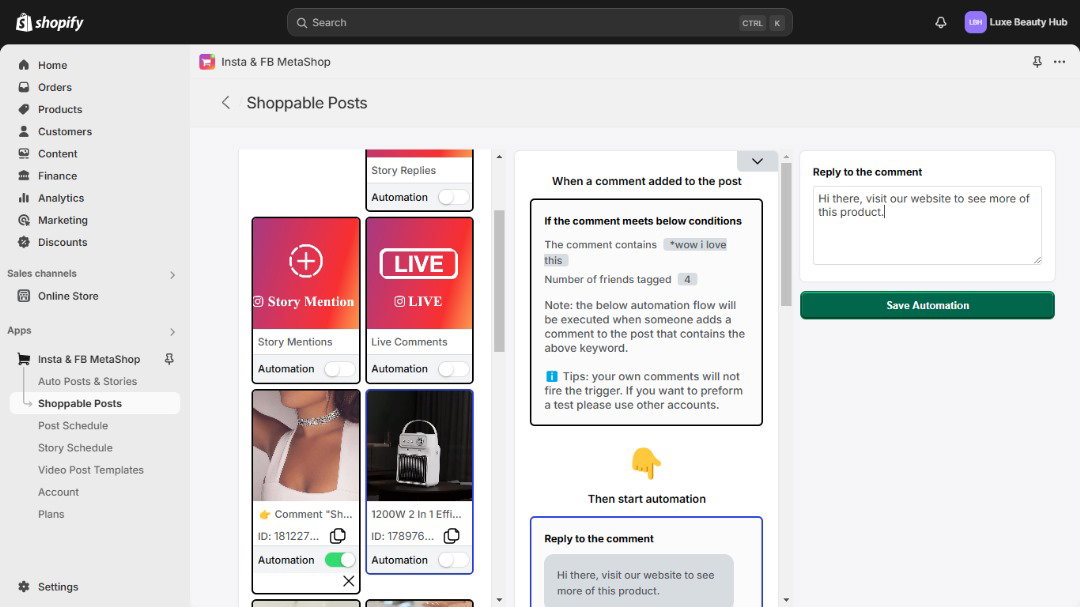Click the Marketing target icon
This screenshot has width=1080, height=607.
point(24,220)
